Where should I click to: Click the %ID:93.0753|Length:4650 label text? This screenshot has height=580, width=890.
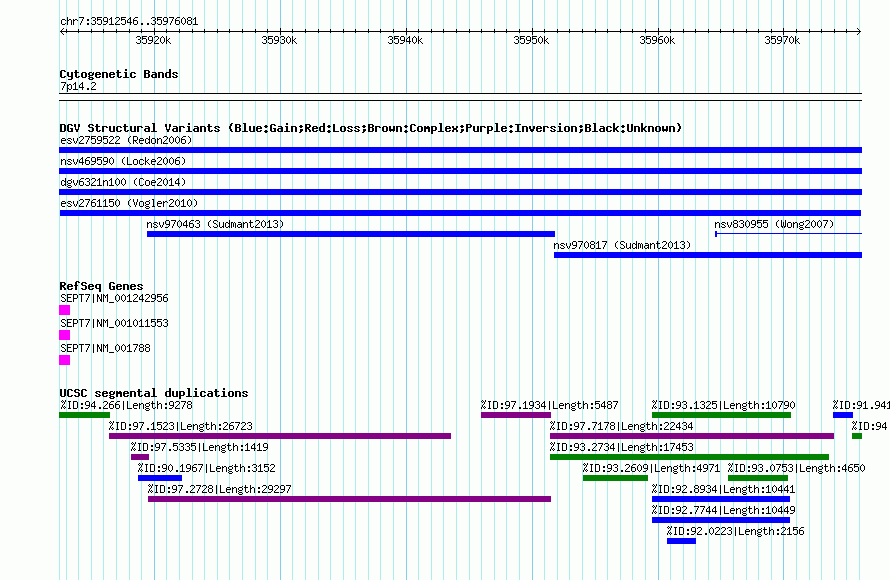(797, 468)
